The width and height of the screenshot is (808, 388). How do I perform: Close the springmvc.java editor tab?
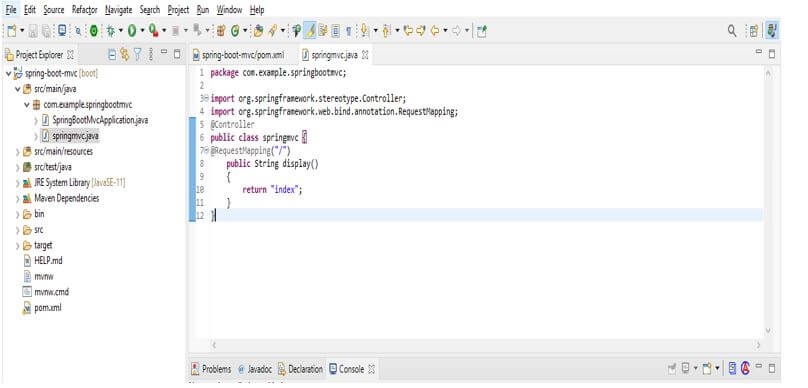pyautogui.click(x=365, y=54)
